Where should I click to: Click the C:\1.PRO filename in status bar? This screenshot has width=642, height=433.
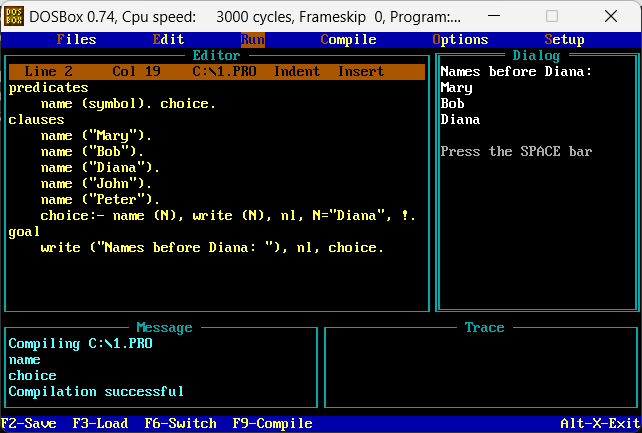(224, 72)
